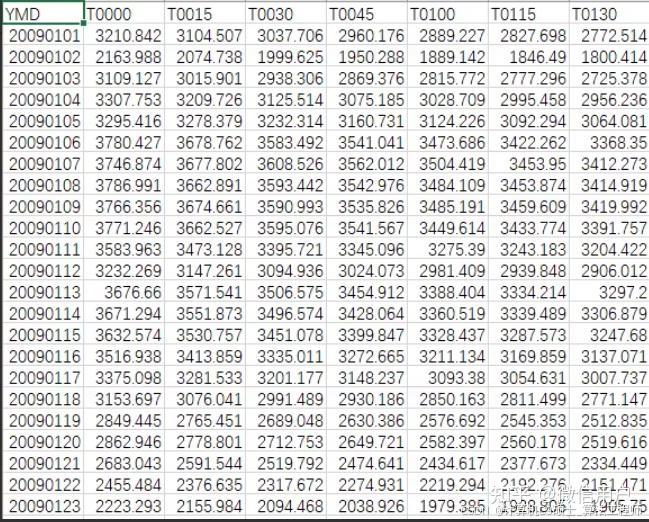
Task: Click the cell containing 1846.49
Action: click(529, 57)
